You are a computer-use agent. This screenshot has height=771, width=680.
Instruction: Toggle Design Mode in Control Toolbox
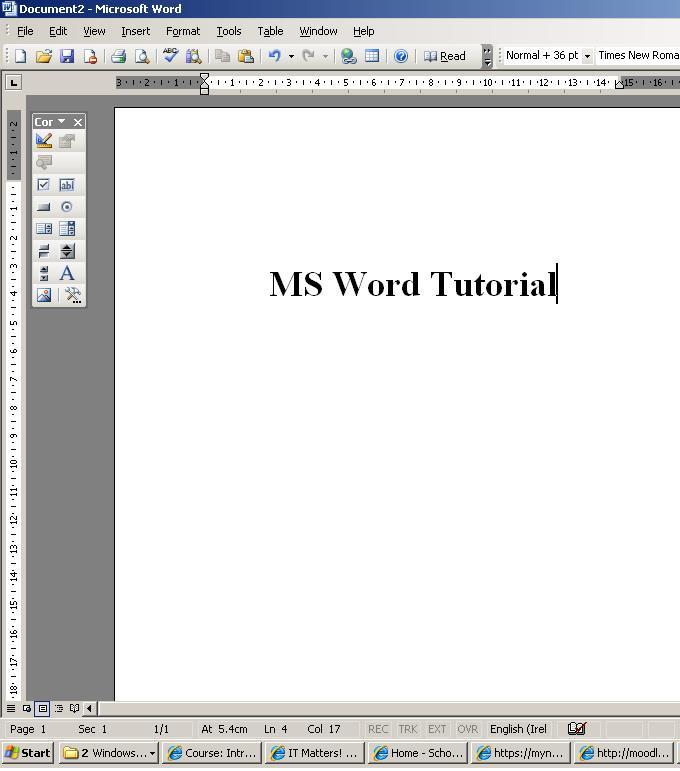[x=44, y=141]
